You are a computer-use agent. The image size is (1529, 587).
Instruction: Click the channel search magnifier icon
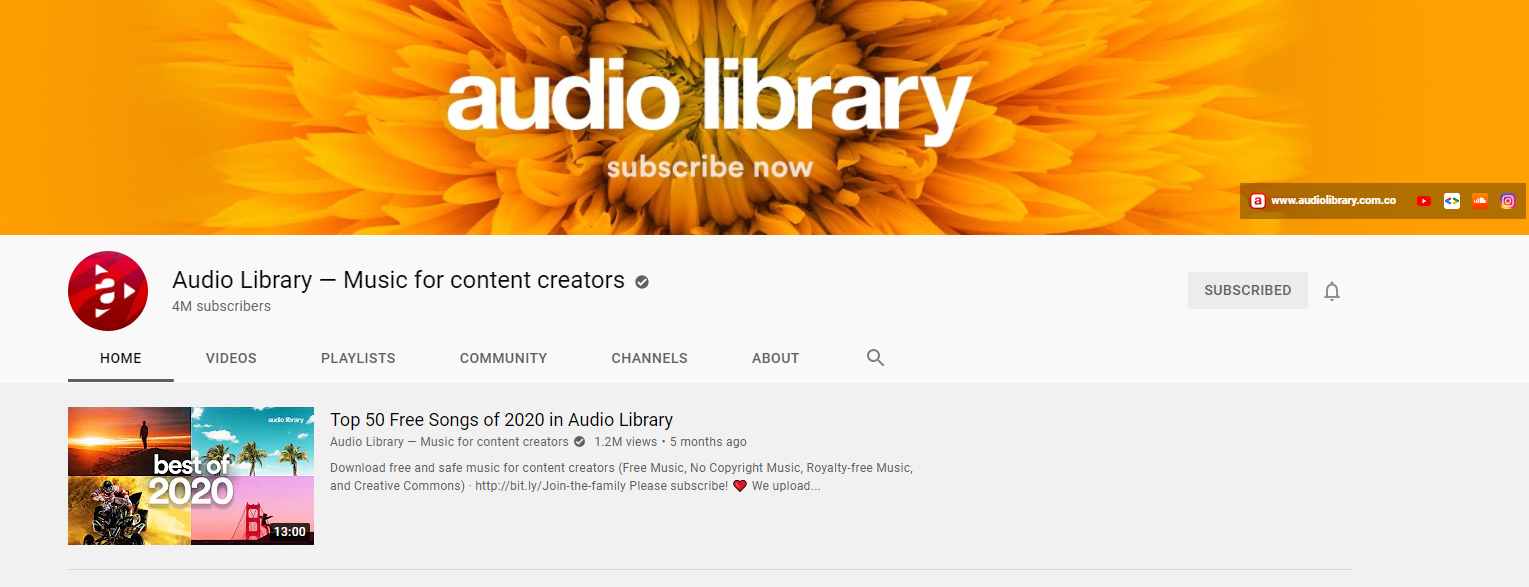click(876, 358)
